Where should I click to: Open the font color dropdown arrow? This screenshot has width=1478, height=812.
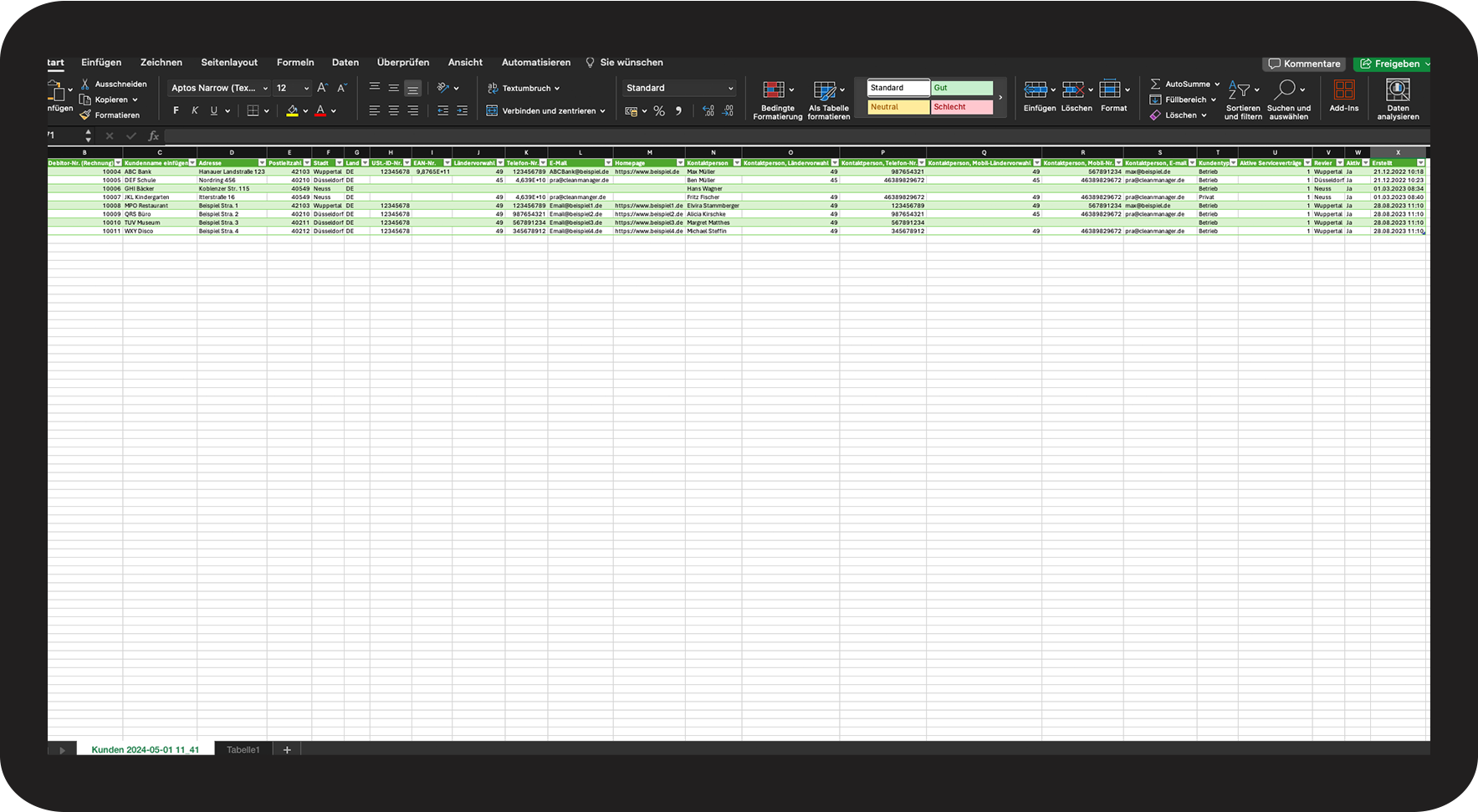[333, 111]
